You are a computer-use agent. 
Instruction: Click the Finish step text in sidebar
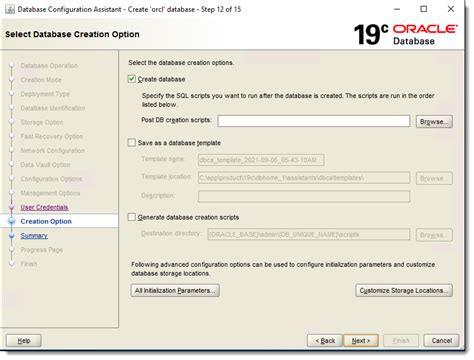29,264
